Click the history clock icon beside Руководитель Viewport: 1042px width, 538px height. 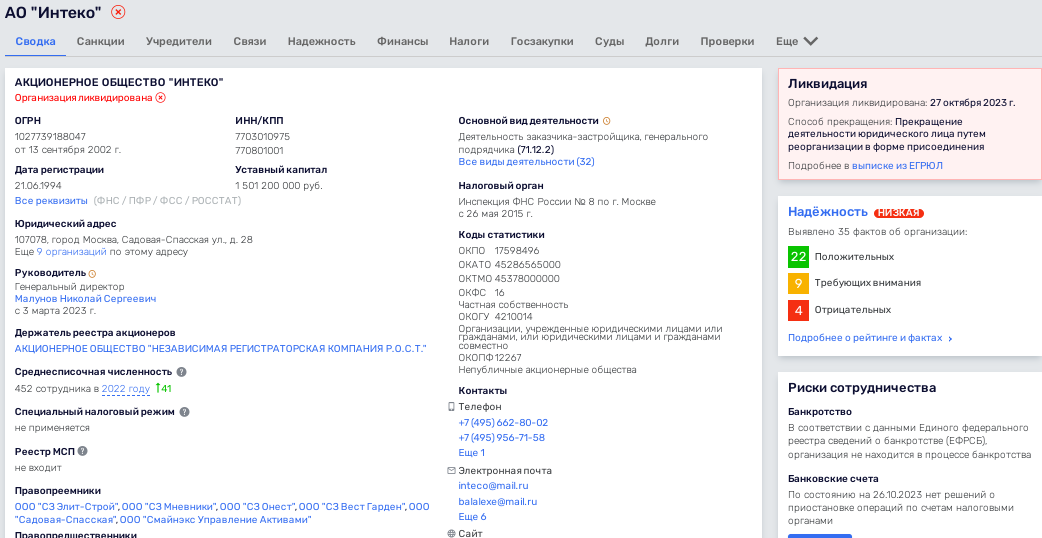pyautogui.click(x=92, y=274)
